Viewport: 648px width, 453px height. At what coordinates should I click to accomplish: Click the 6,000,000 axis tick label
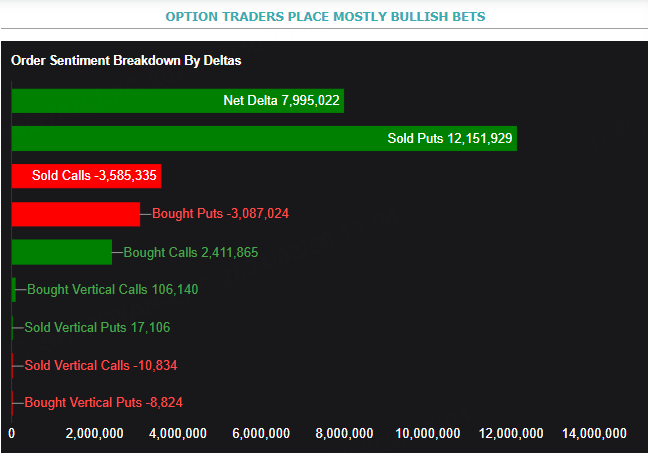(x=261, y=433)
